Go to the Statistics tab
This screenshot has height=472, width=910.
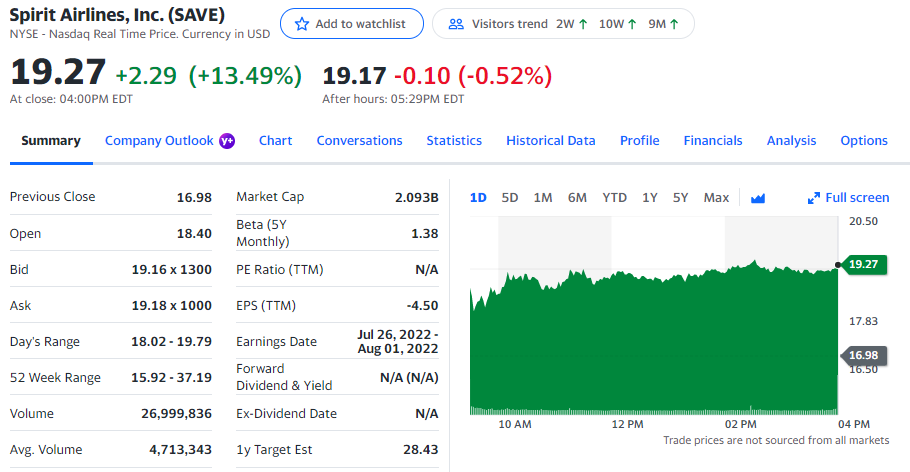click(454, 140)
